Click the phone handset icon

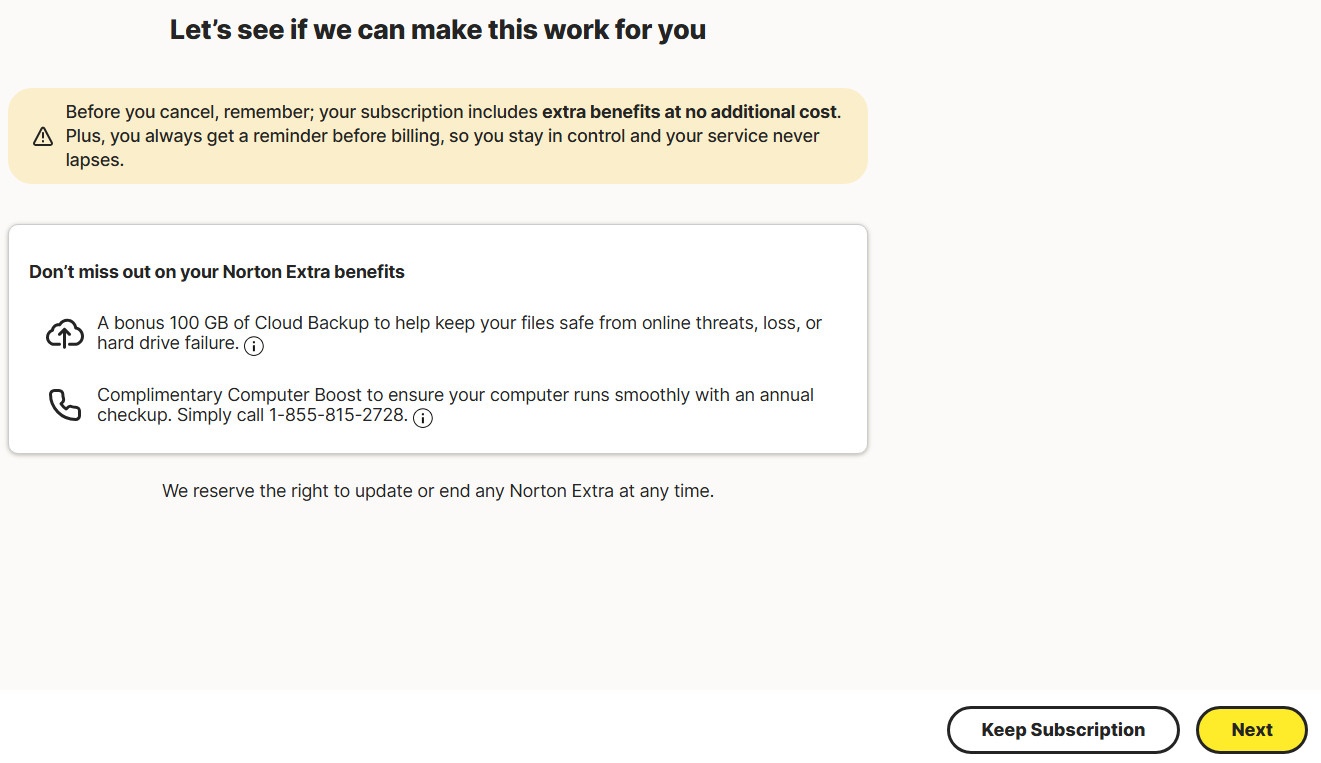click(65, 405)
